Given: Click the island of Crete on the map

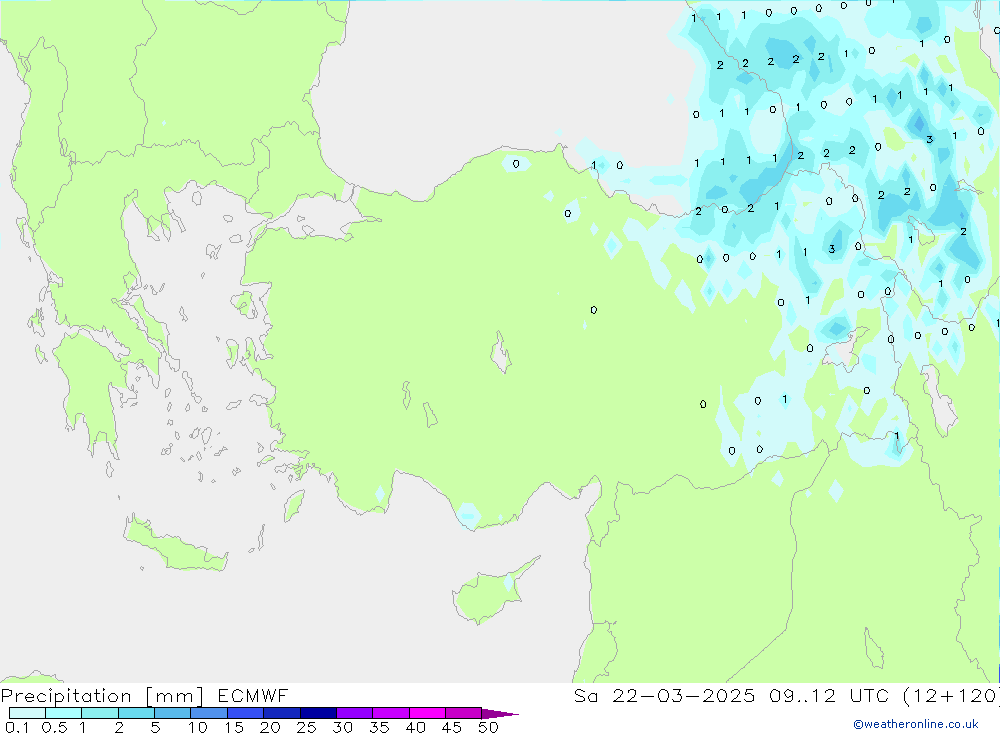Looking at the screenshot, I should (x=175, y=547).
